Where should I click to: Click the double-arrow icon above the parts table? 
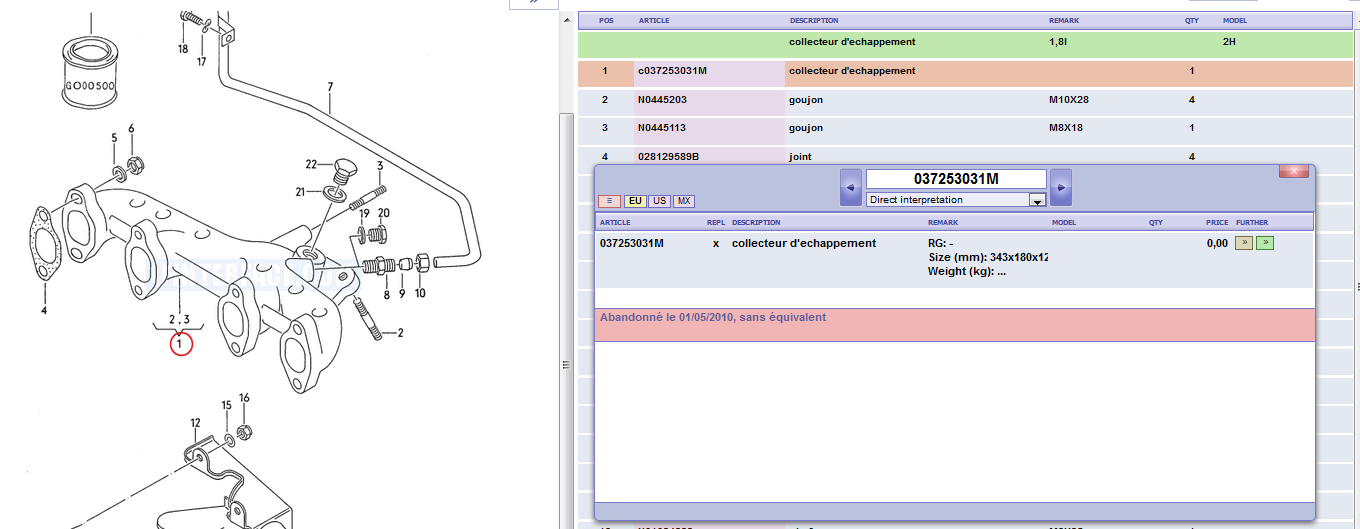[534, 2]
